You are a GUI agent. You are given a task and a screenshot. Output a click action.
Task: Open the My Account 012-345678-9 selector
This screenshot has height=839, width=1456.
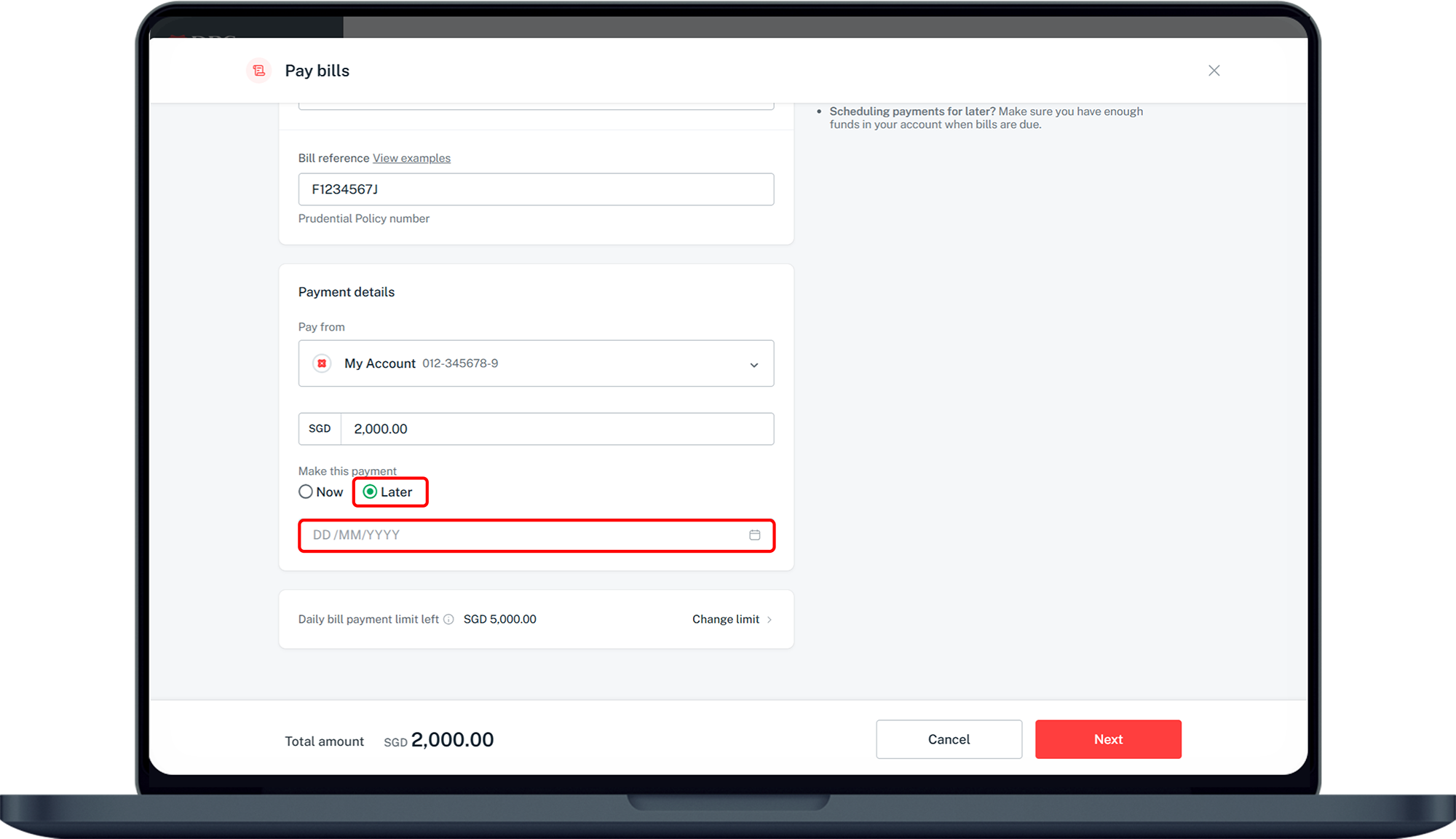(x=510, y=363)
